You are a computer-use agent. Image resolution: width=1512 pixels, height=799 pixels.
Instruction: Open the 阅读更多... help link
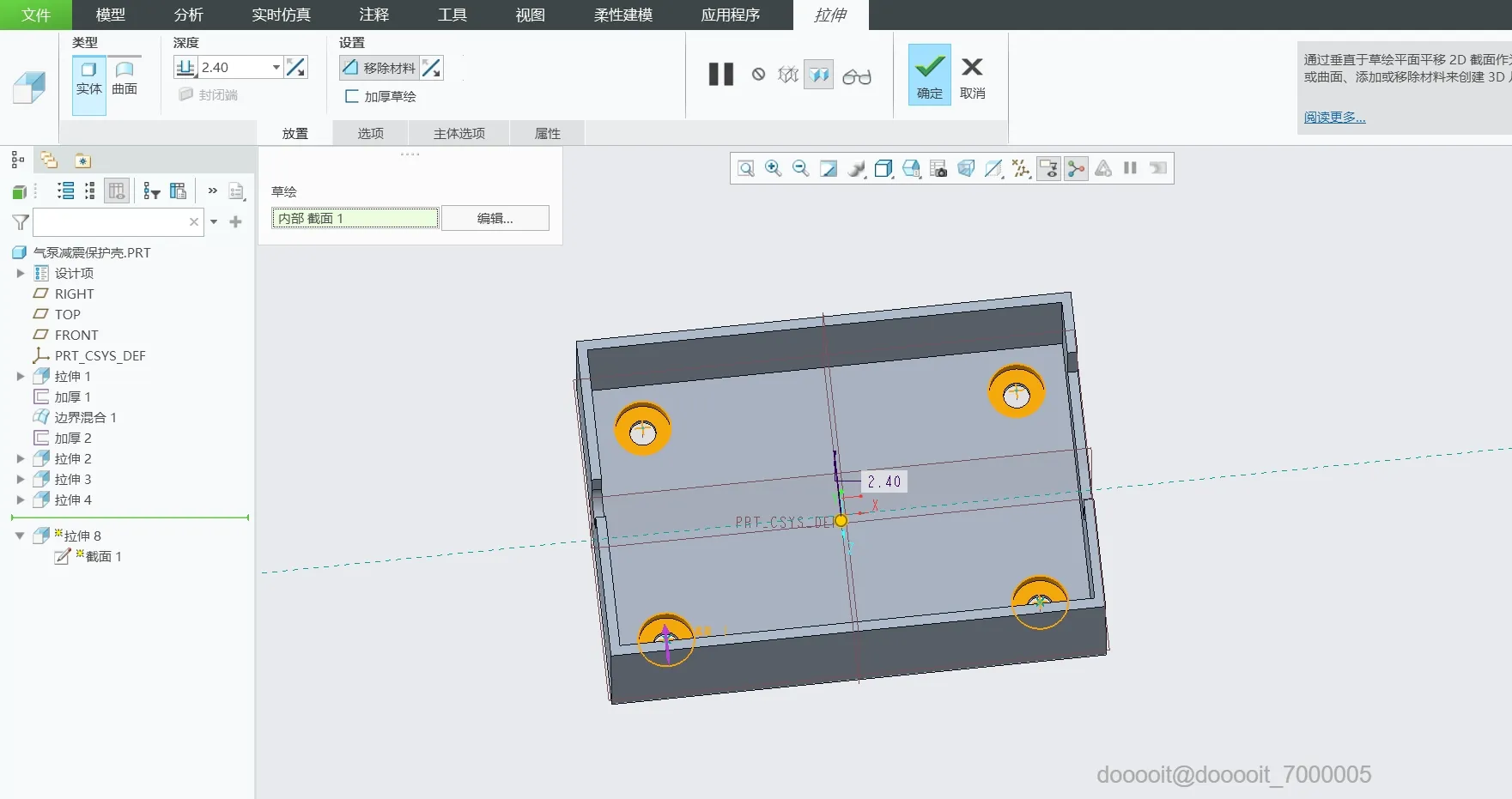tap(1334, 118)
